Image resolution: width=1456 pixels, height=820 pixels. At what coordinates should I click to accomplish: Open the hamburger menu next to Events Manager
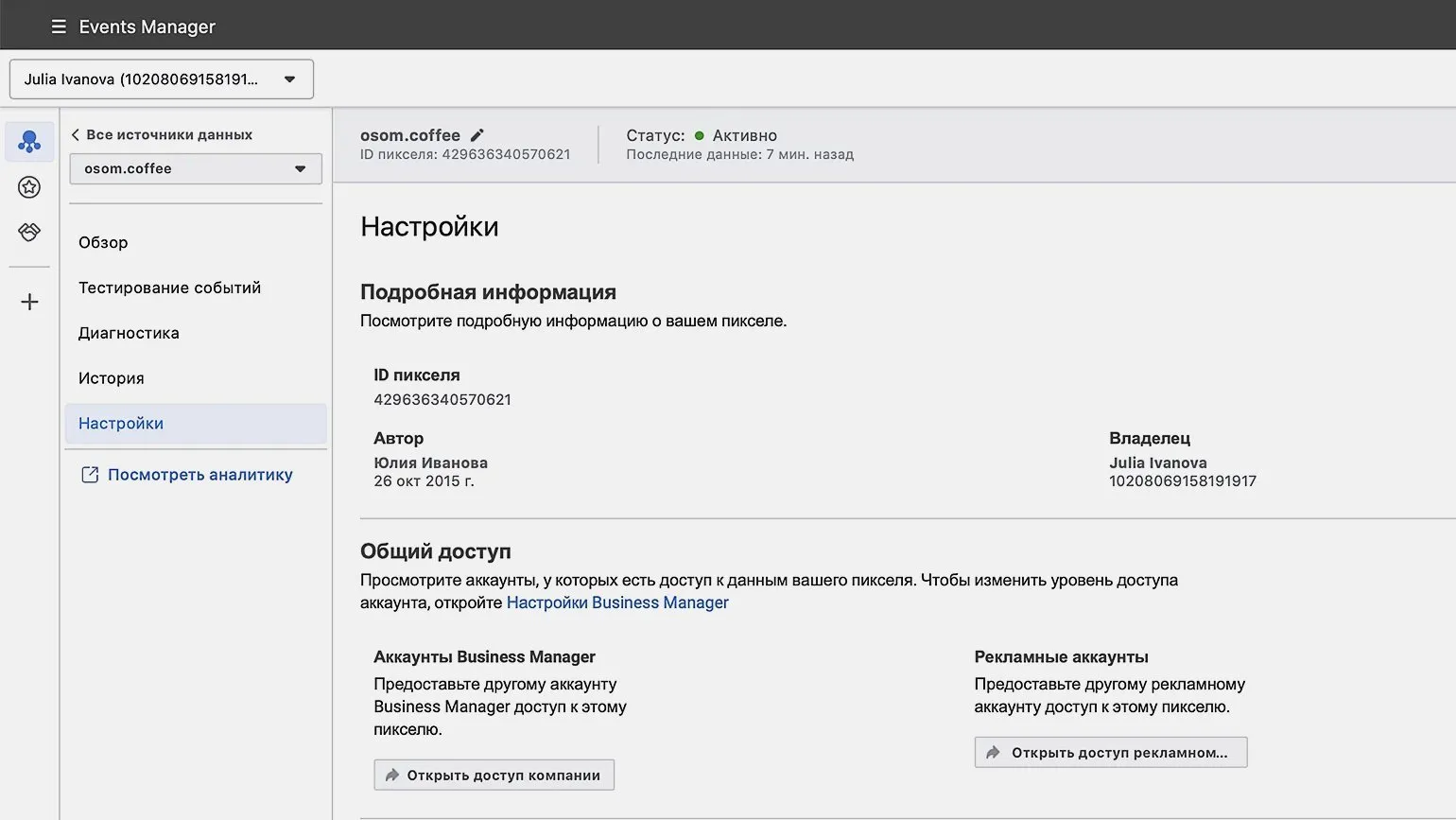click(59, 26)
